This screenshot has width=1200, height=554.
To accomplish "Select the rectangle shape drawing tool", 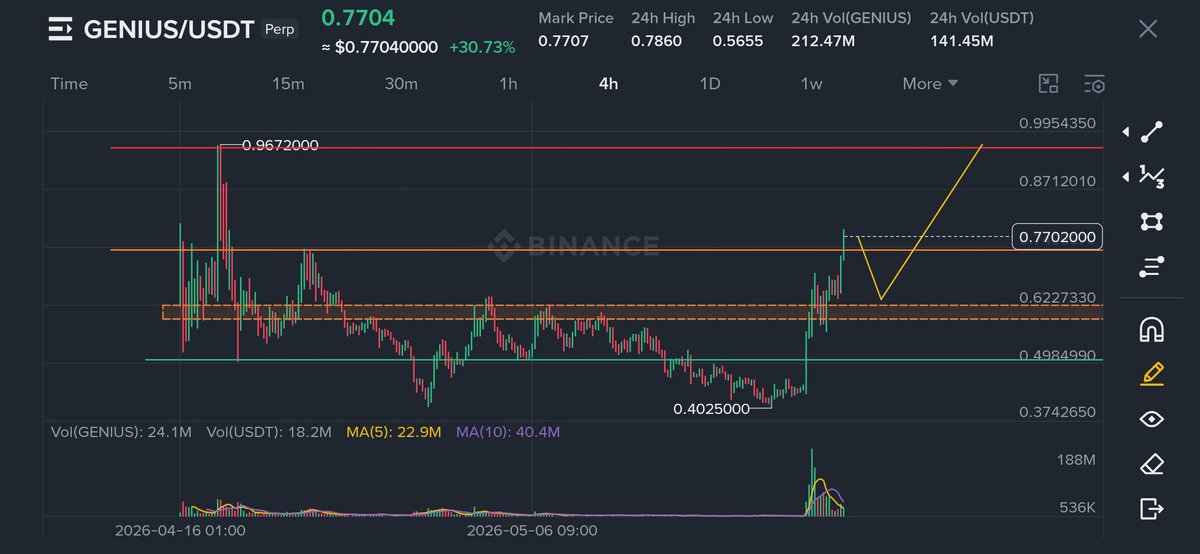I will [x=1152, y=221].
